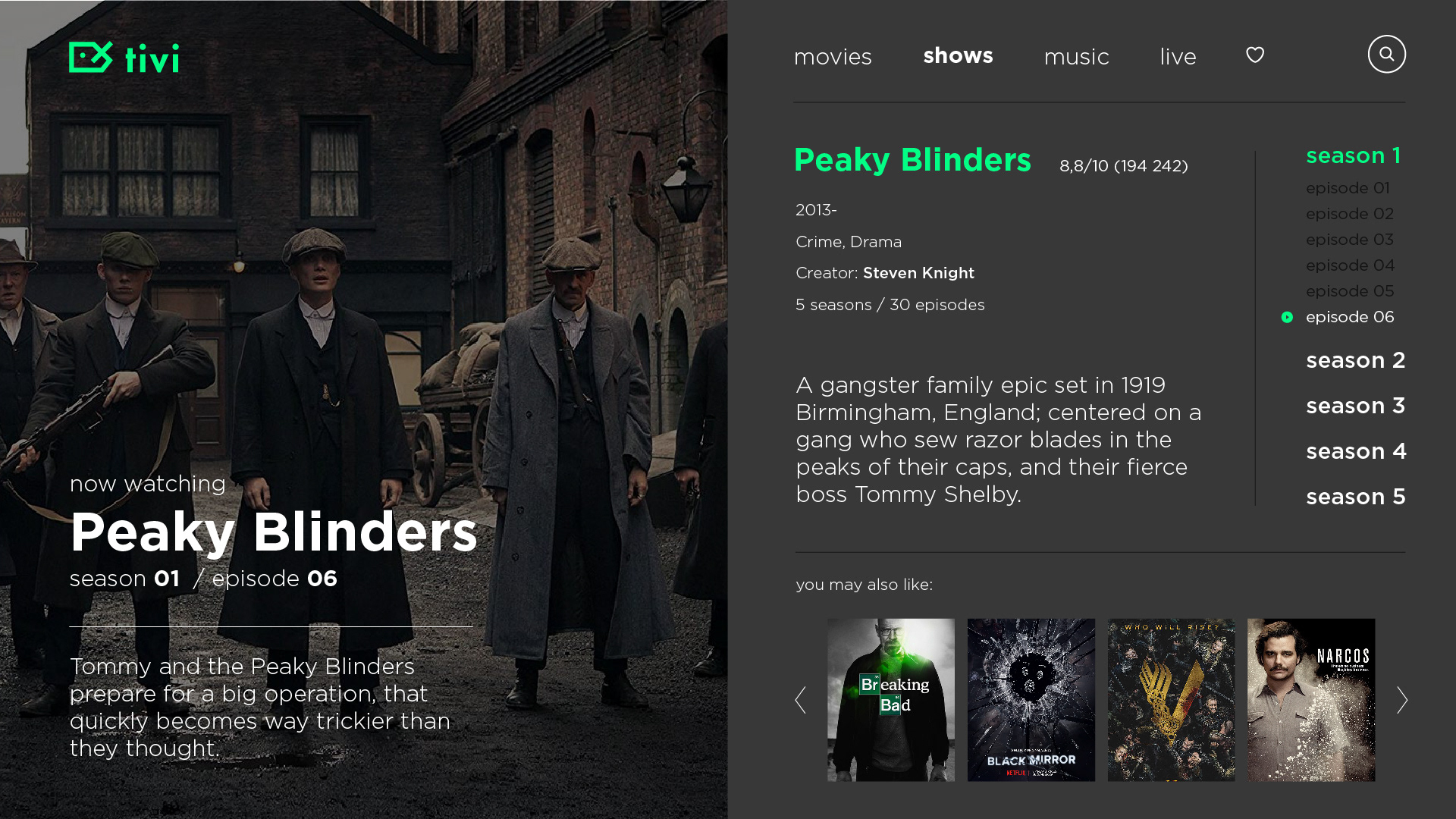Select the shows tab
Image resolution: width=1456 pixels, height=819 pixels.
[958, 55]
